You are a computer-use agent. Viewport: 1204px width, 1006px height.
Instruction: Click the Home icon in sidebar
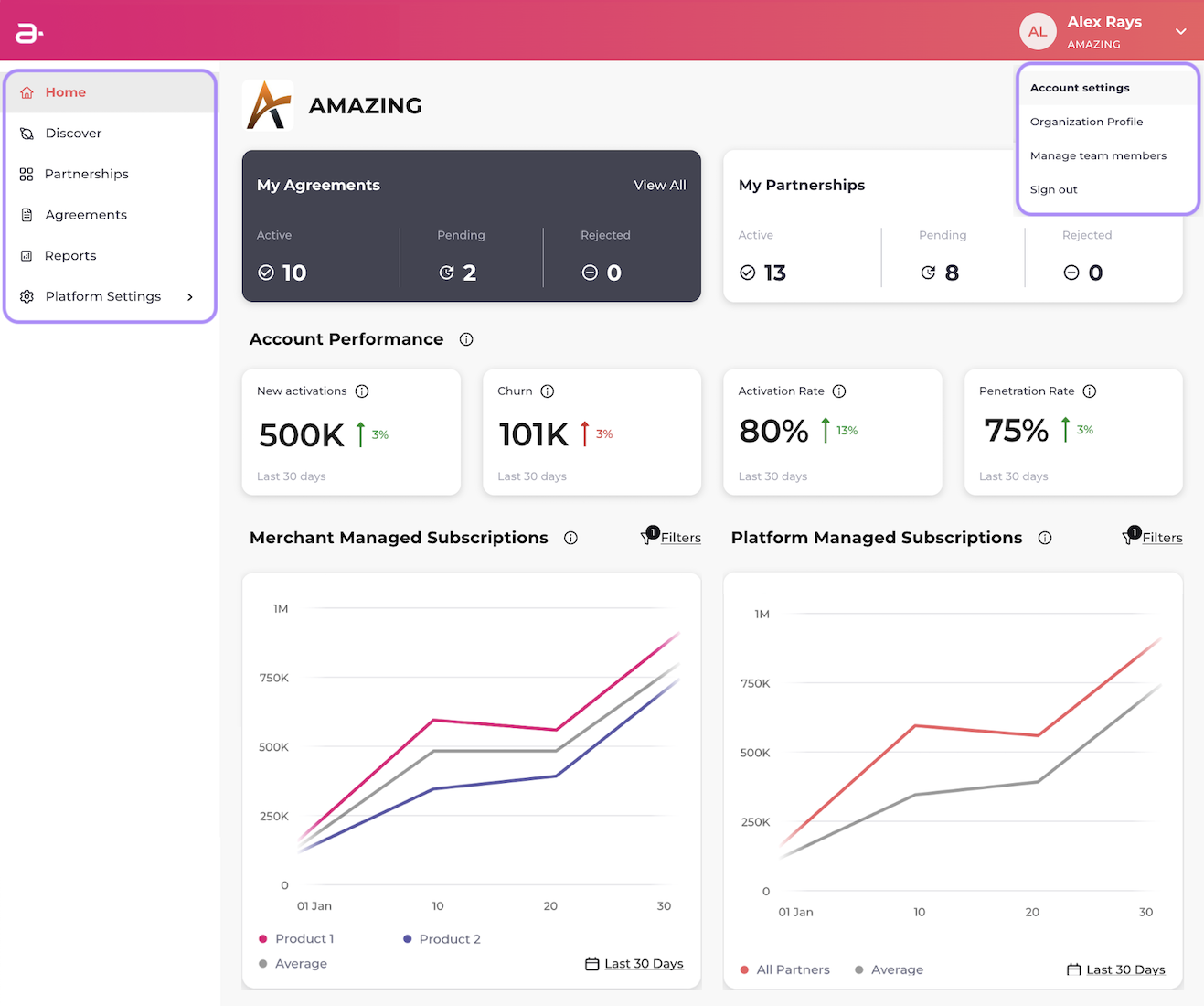pyautogui.click(x=27, y=92)
